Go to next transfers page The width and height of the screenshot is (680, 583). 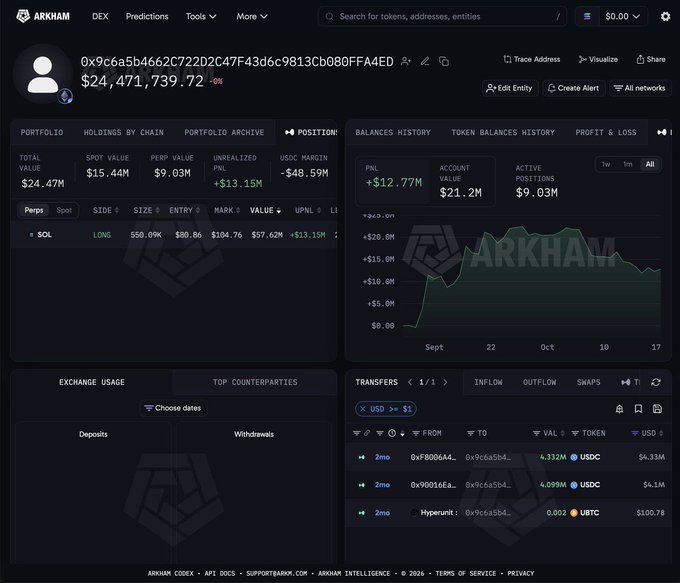[x=445, y=382]
